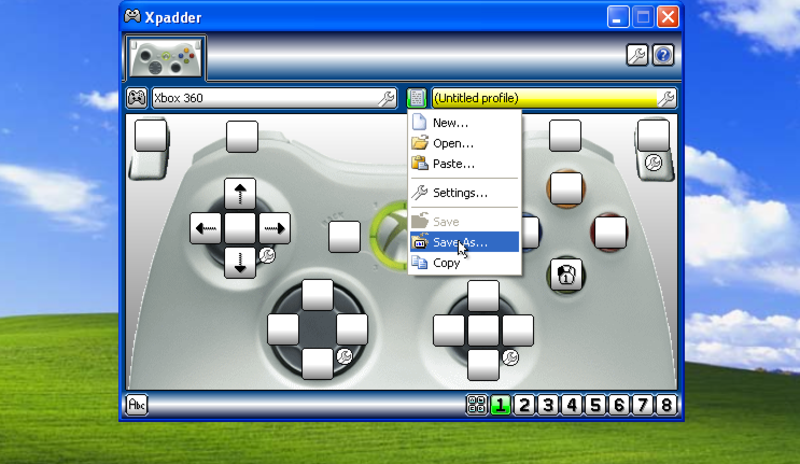Image resolution: width=800 pixels, height=464 pixels.
Task: Click the Abc text button at bottom left
Action: point(137,405)
